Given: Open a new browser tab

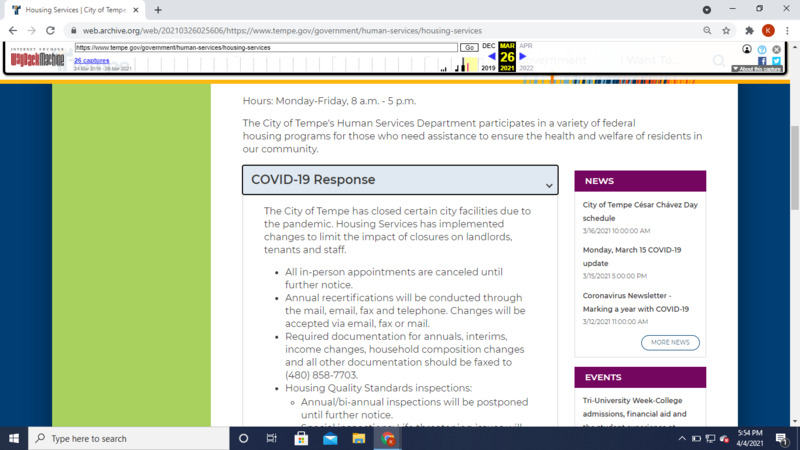Looking at the screenshot, I should (158, 10).
